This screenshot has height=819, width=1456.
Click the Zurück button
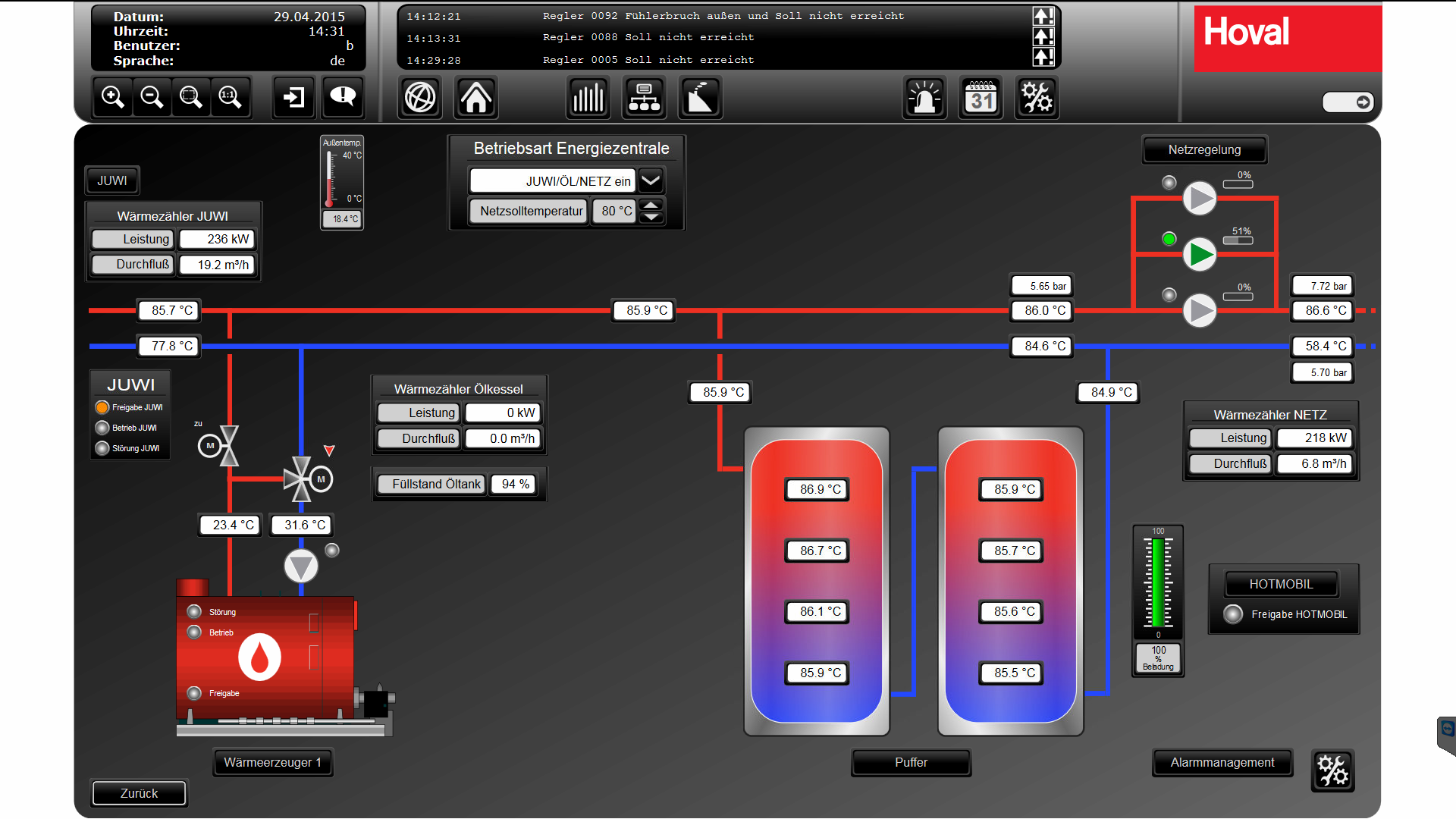click(139, 793)
